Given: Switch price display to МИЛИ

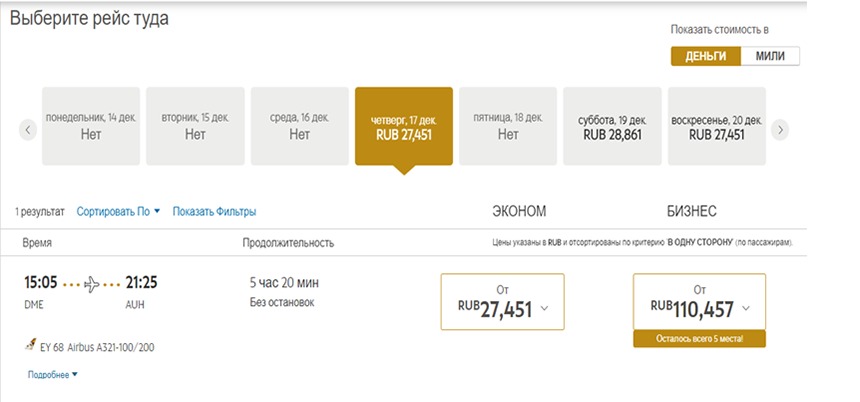Looking at the screenshot, I should coord(770,56).
